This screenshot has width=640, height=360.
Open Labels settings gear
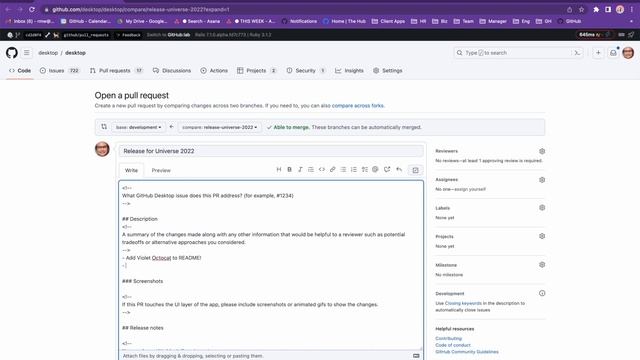(x=542, y=208)
